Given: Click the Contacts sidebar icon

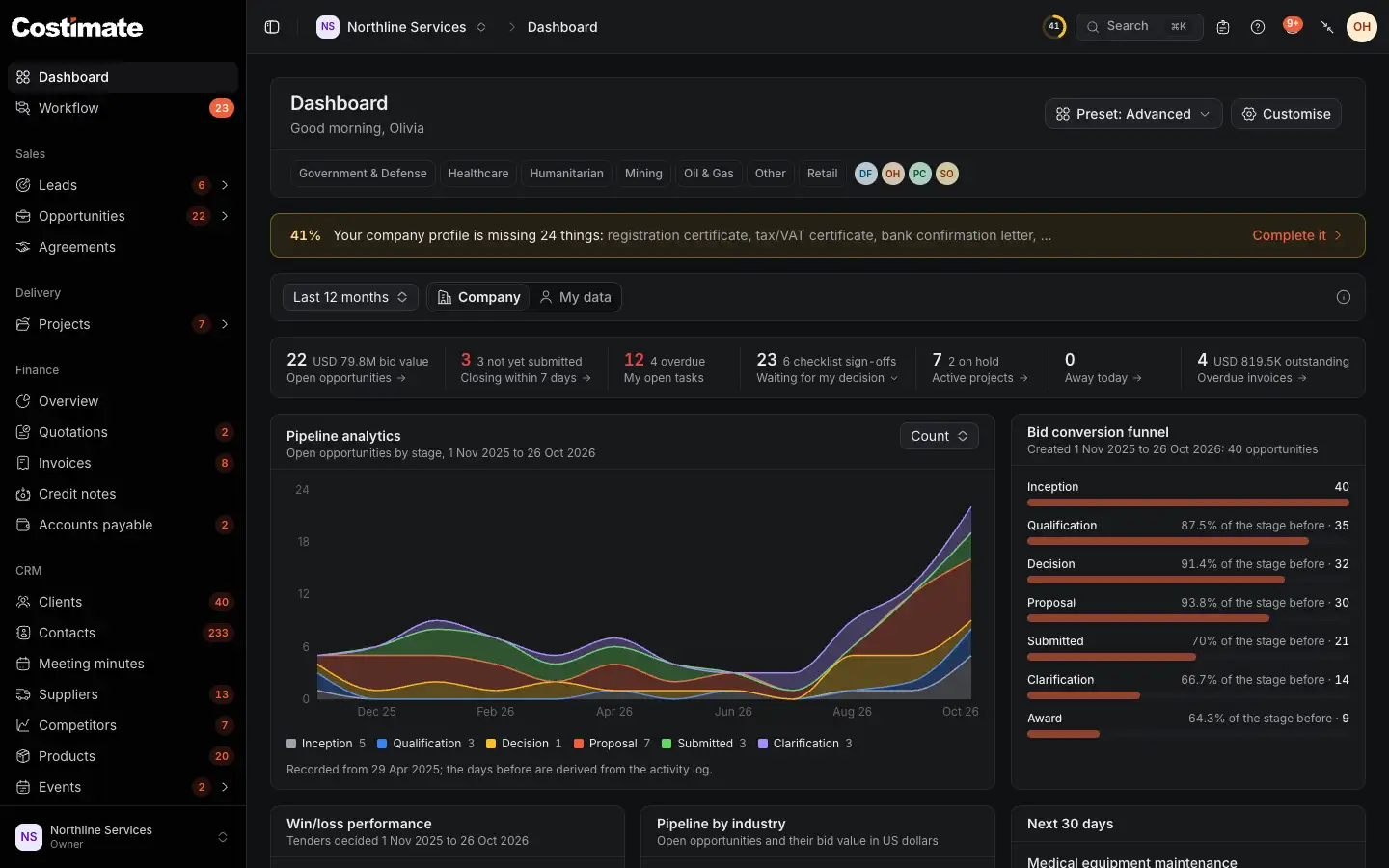Looking at the screenshot, I should (x=23, y=633).
